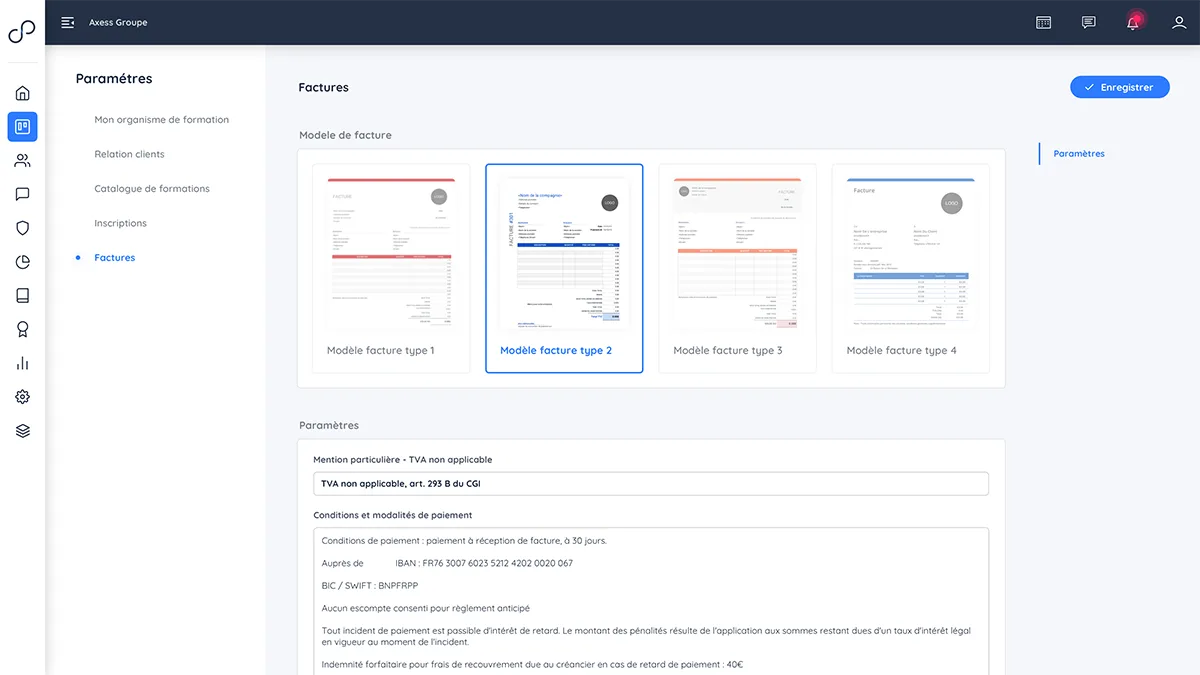Open the calendar icon in top bar
Image resolution: width=1200 pixels, height=675 pixels.
1044,22
